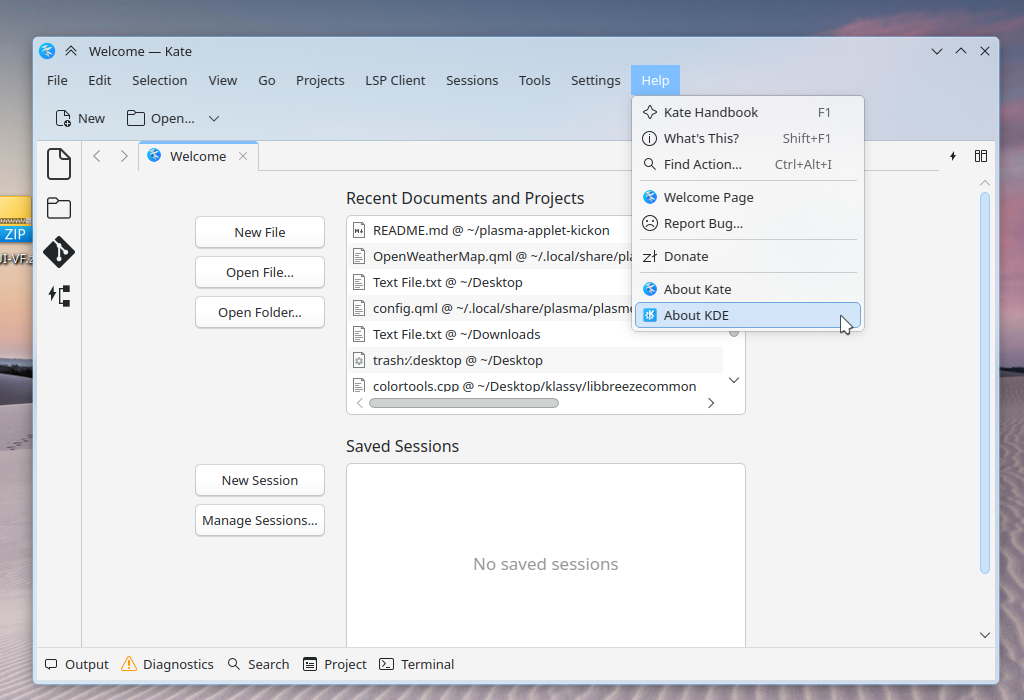This screenshot has width=1024, height=700.
Task: Click the Manage Sessions... button
Action: (x=260, y=520)
